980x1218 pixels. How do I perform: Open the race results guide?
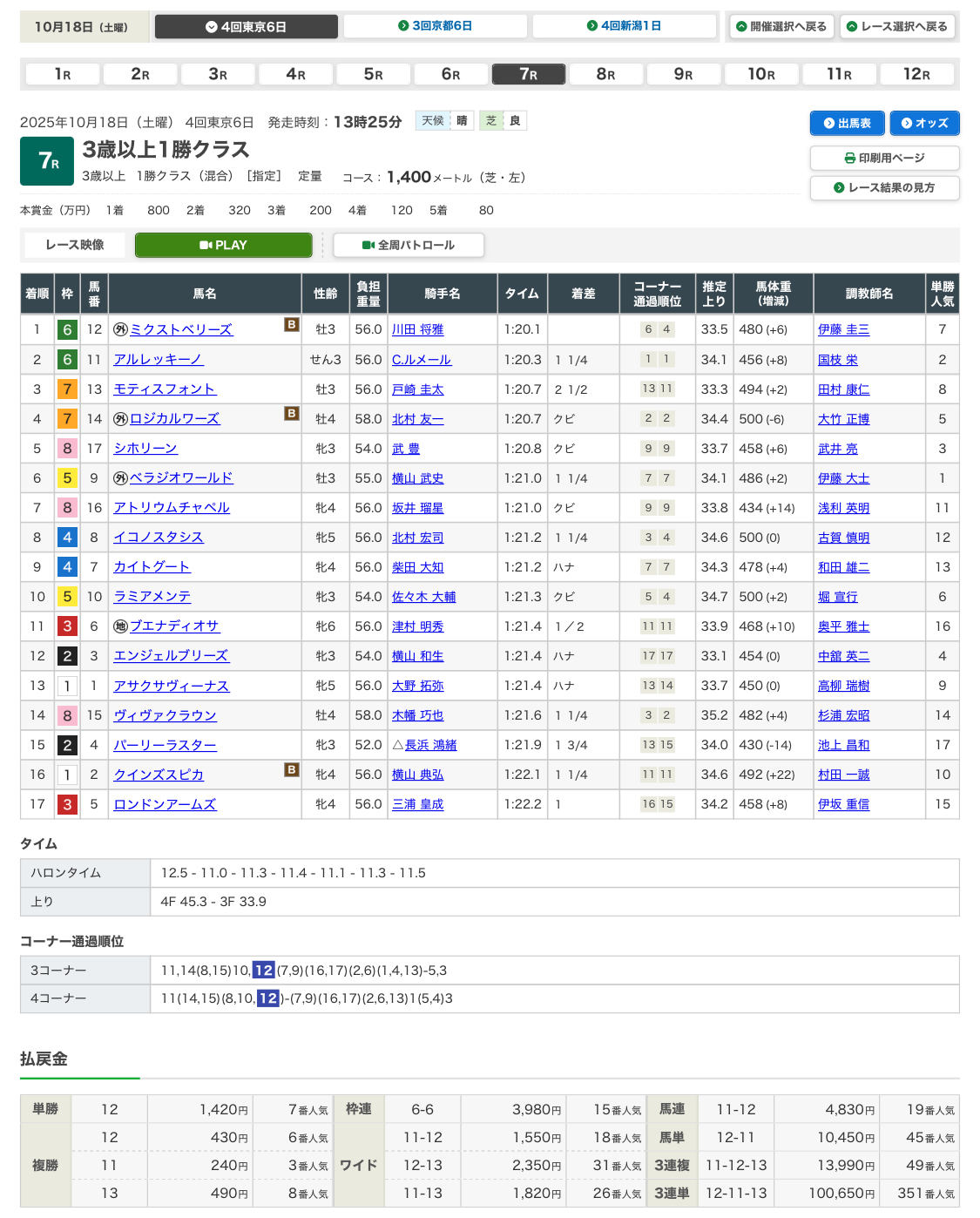point(884,187)
